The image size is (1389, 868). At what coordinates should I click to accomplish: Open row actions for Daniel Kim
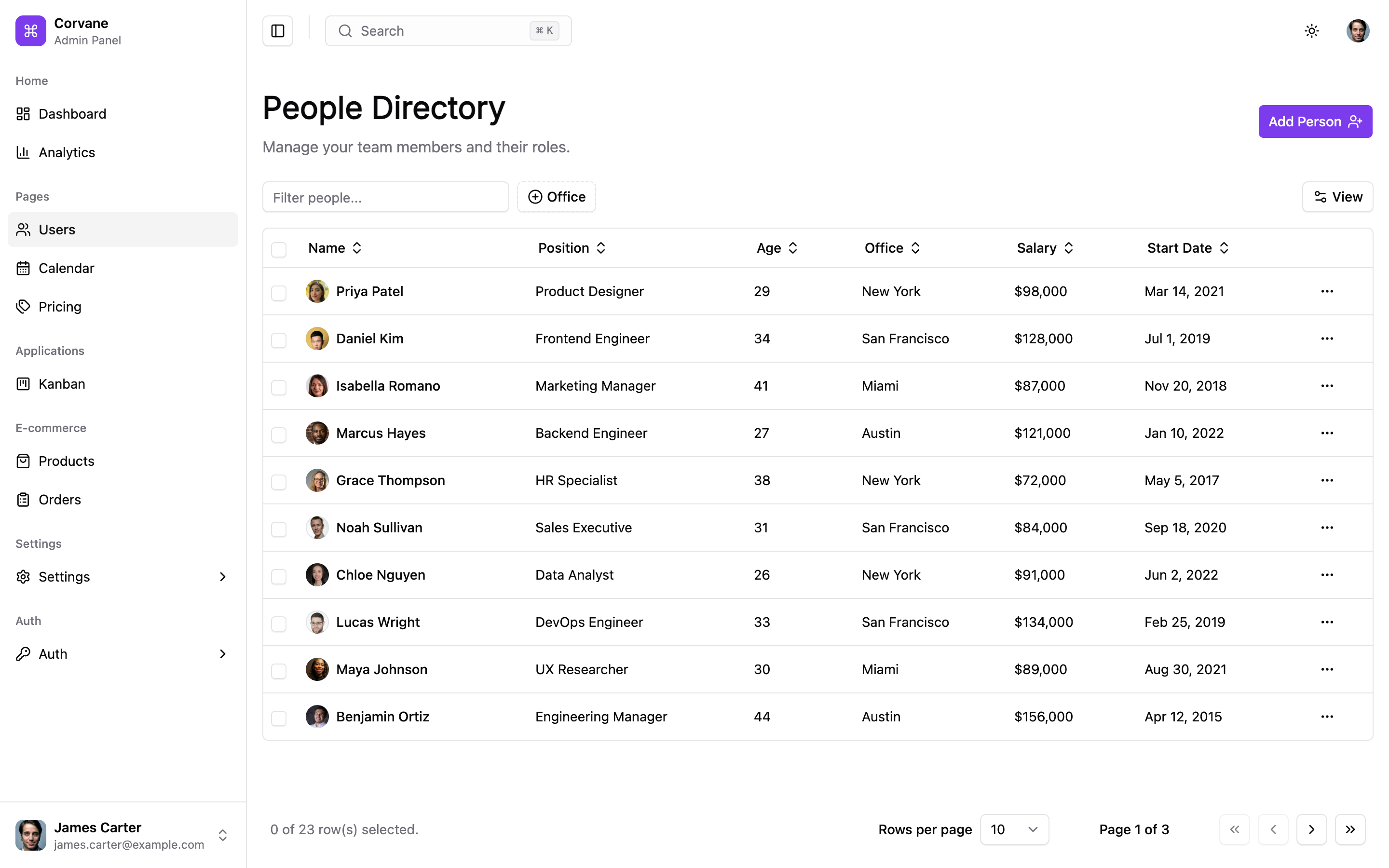(1327, 339)
